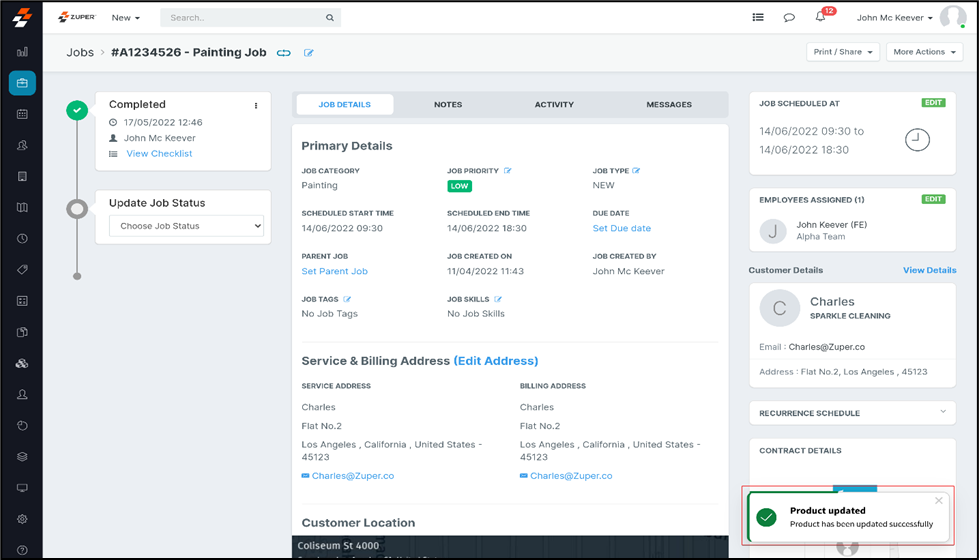The image size is (979, 560).
Task: Open the Choose Job Status dropdown
Action: coord(186,226)
